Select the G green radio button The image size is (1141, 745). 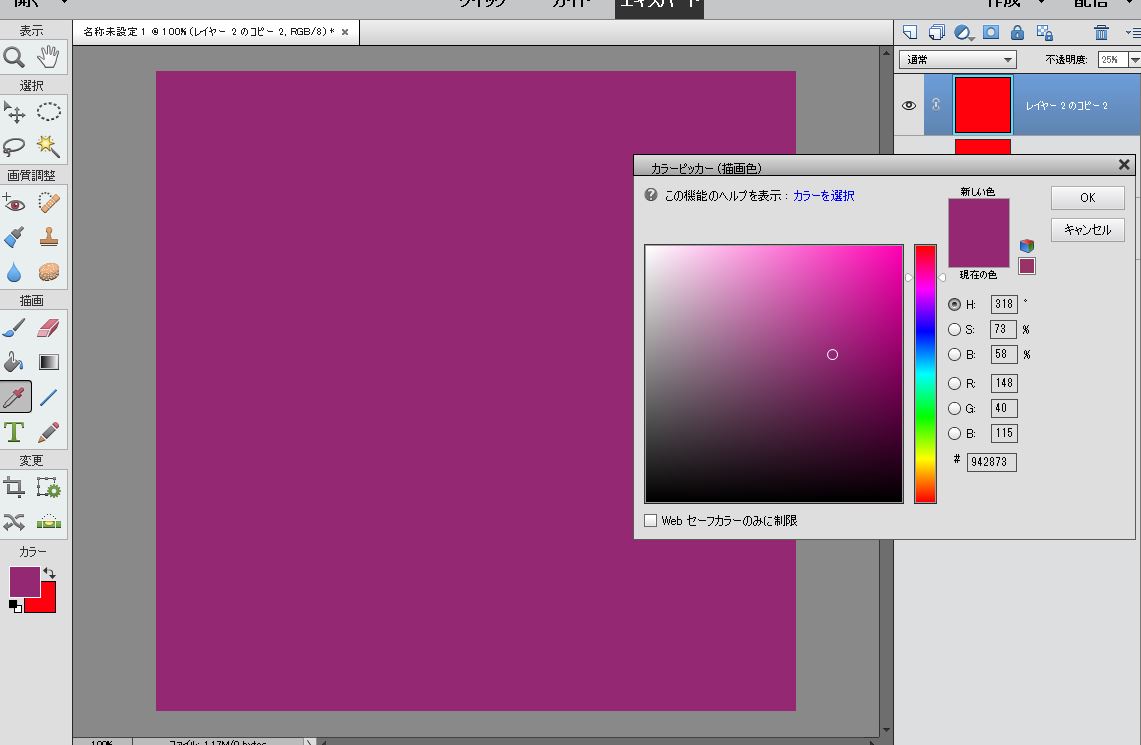pyautogui.click(x=954, y=409)
